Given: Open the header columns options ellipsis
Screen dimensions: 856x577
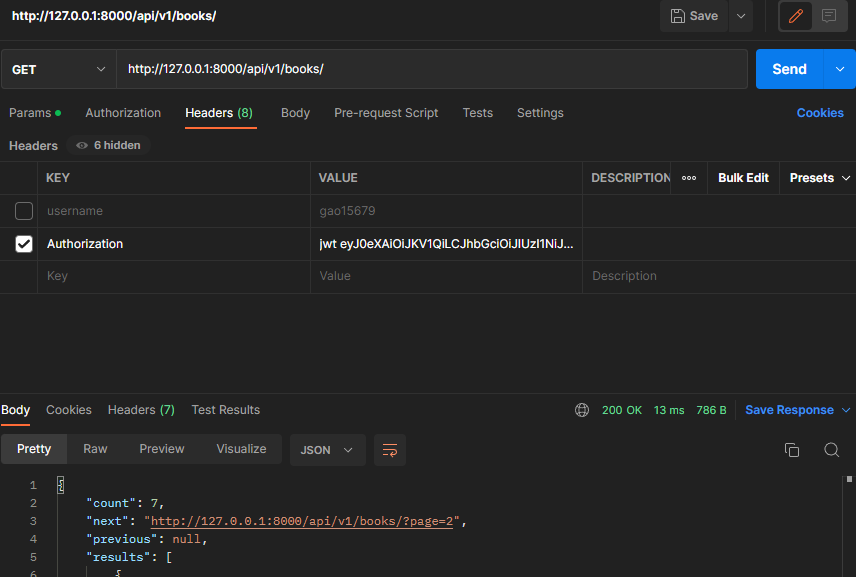Looking at the screenshot, I should pyautogui.click(x=689, y=178).
